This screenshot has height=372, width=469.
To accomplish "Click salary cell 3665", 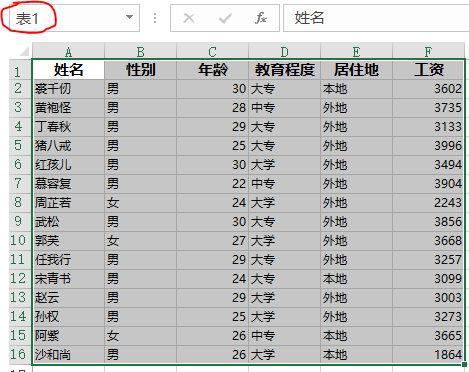I will tap(428, 336).
